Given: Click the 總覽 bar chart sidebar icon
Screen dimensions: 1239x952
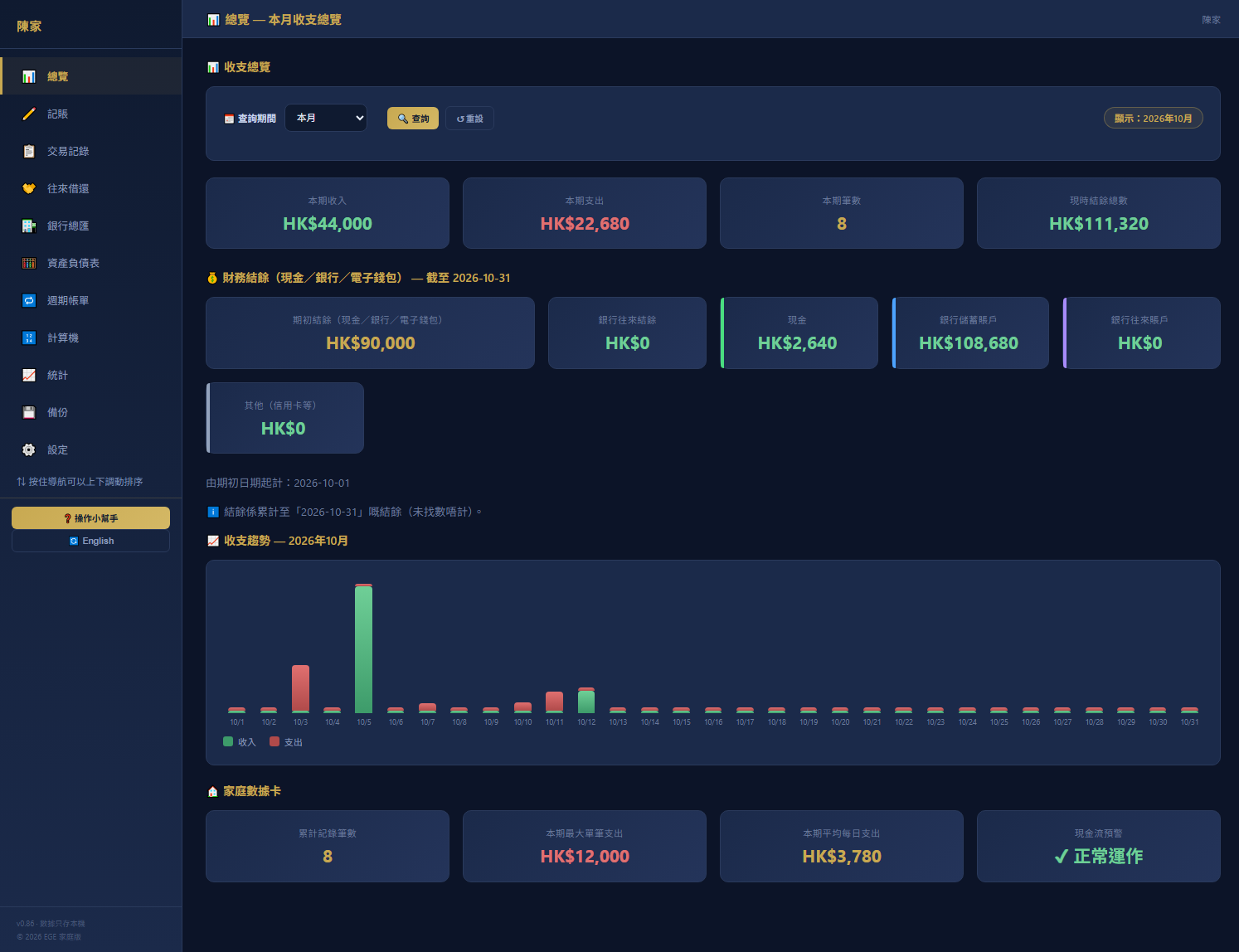Looking at the screenshot, I should coord(29,76).
